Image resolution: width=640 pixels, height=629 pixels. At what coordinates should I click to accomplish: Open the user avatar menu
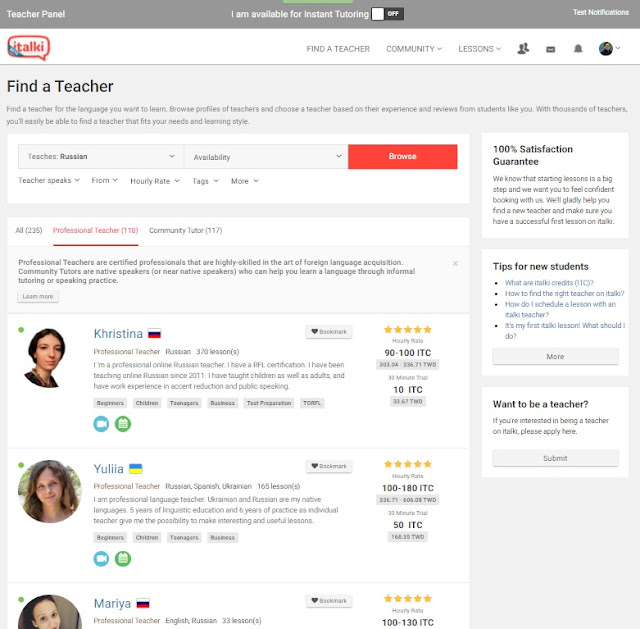(609, 49)
